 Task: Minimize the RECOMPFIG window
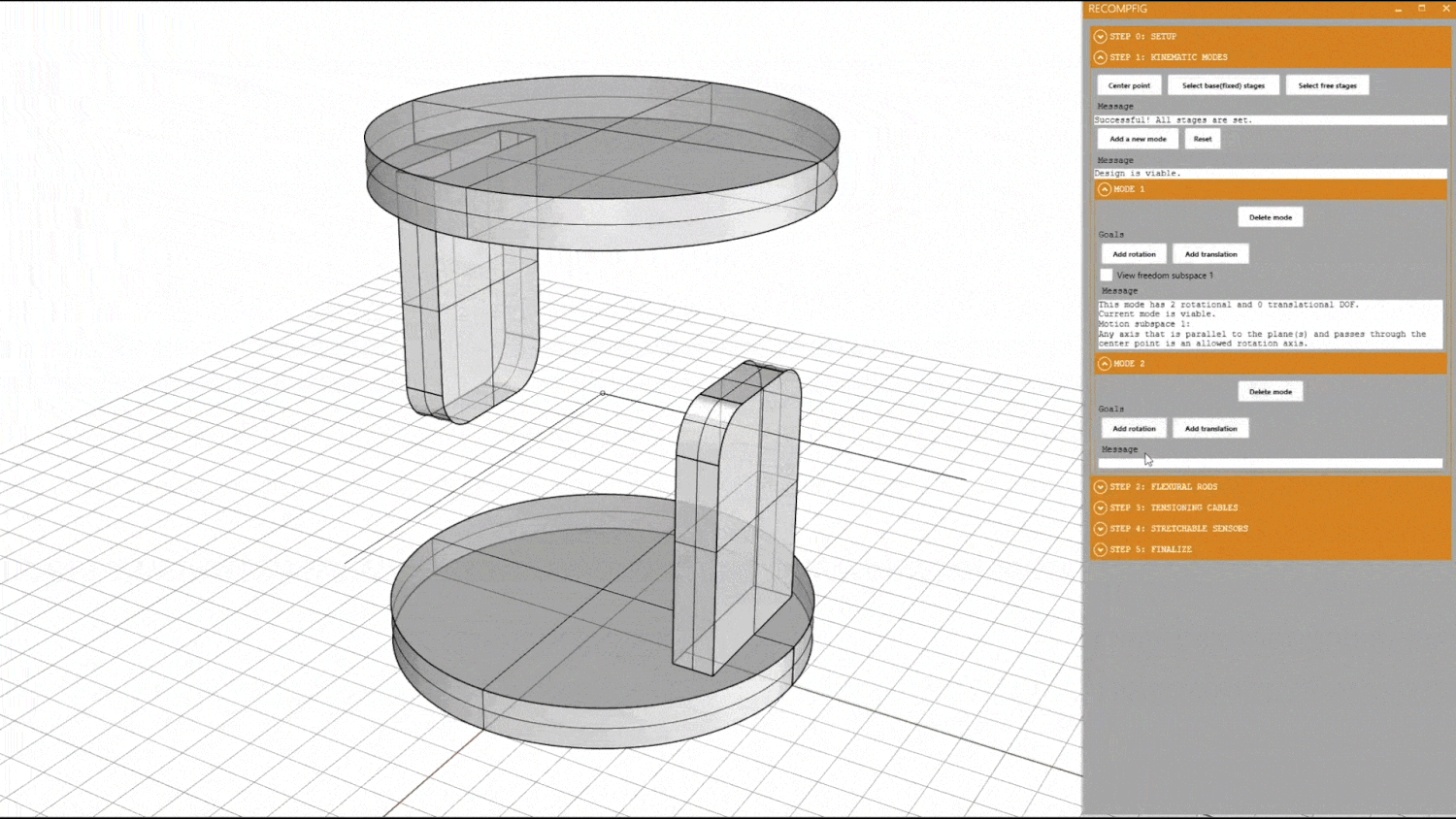(1399, 8)
